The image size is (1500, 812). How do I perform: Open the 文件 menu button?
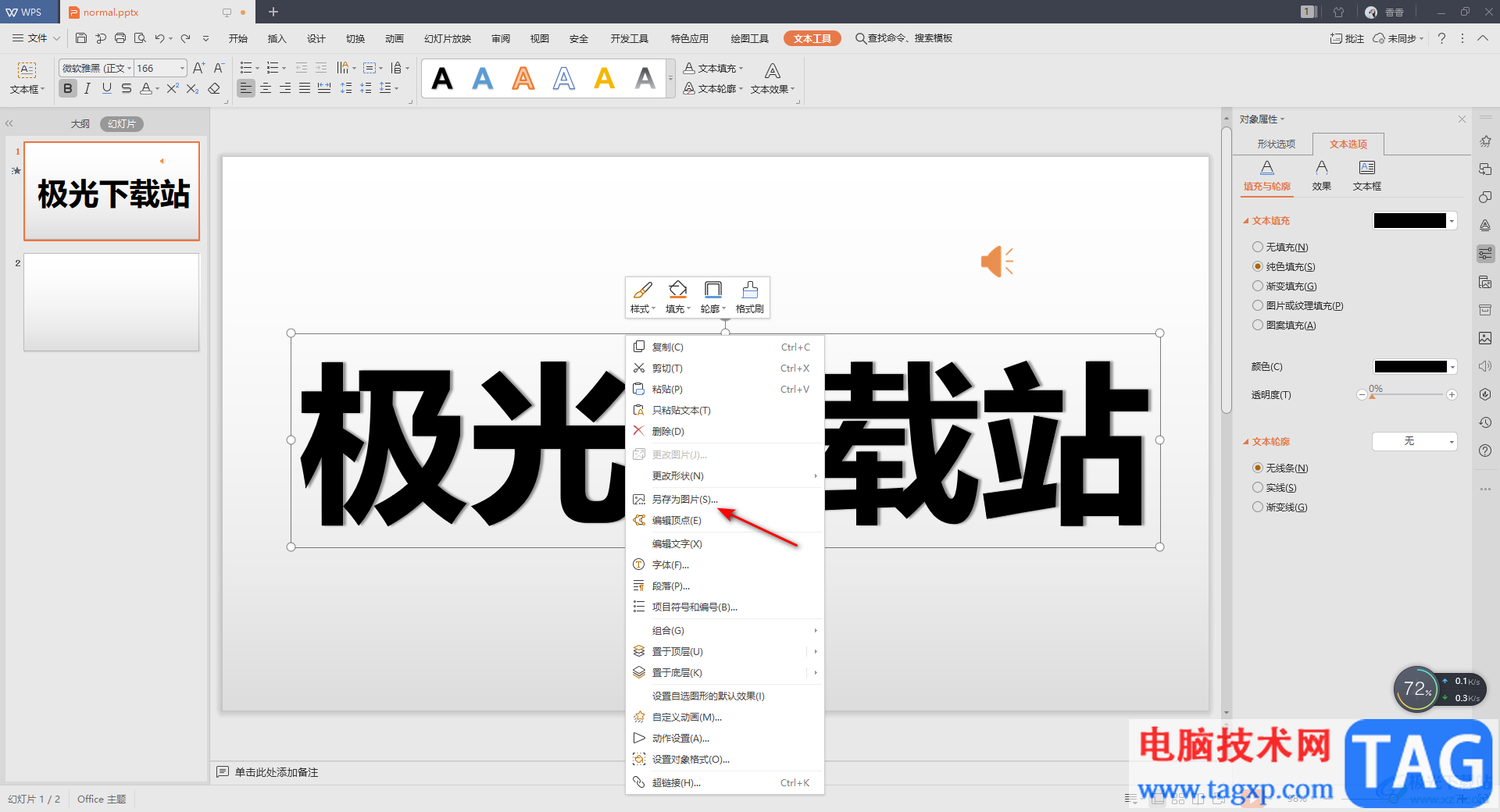[36, 37]
